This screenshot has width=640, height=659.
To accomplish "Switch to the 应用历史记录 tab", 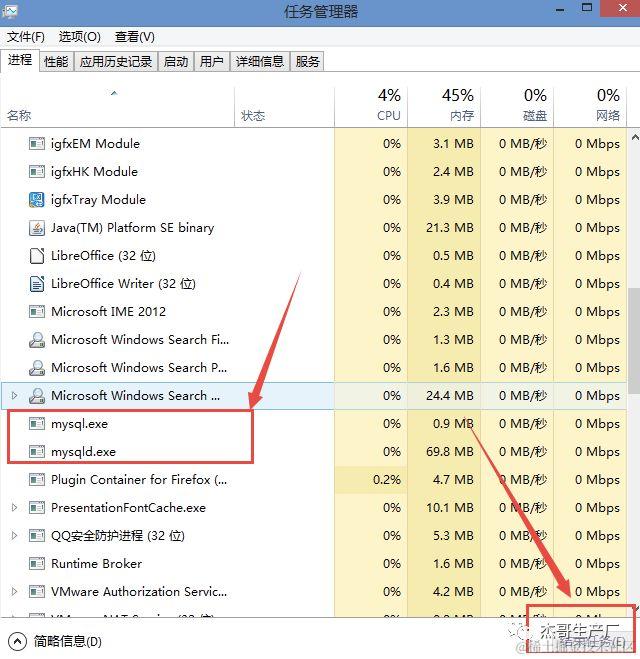I will (116, 62).
